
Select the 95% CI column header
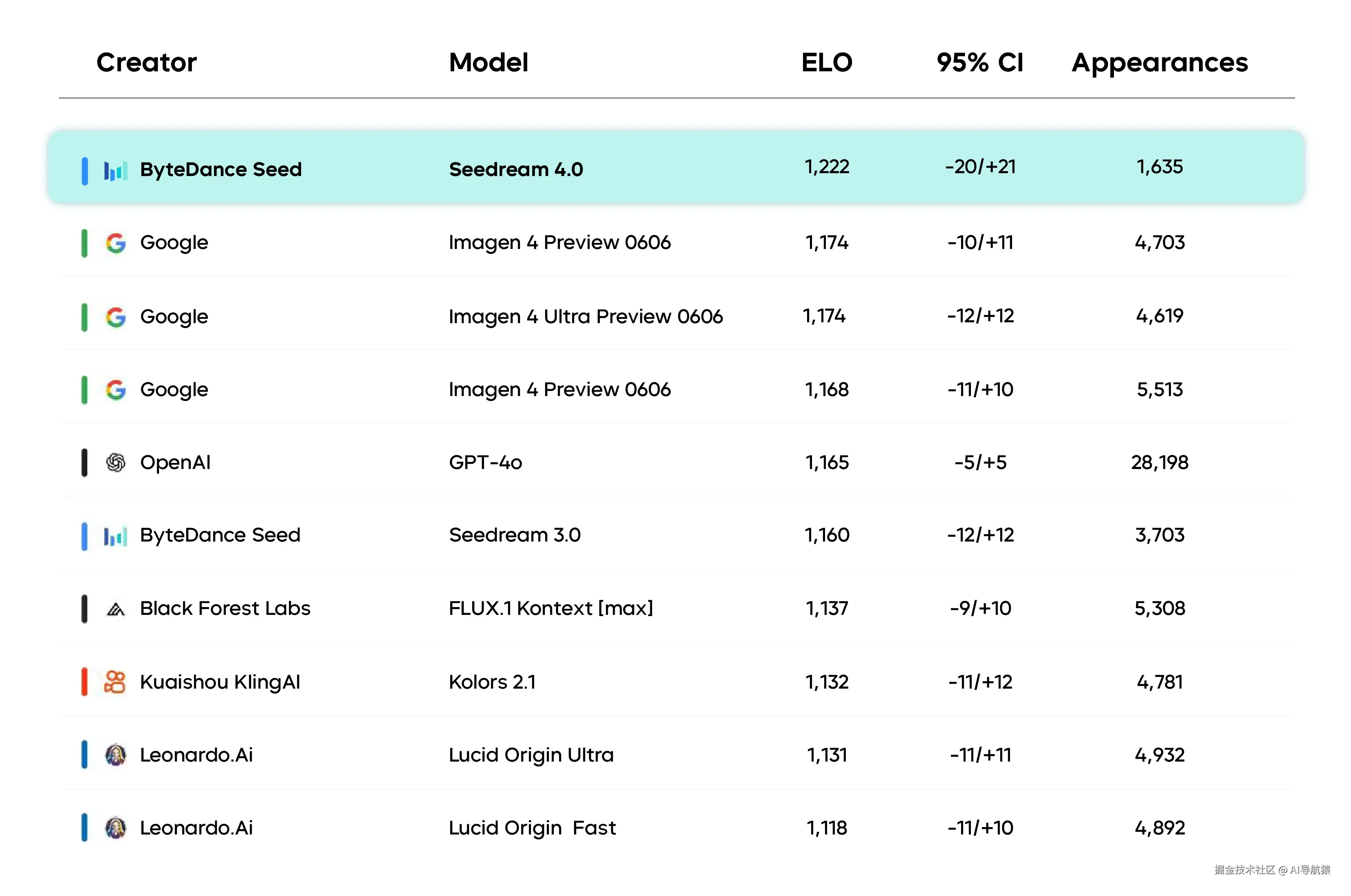(x=980, y=62)
